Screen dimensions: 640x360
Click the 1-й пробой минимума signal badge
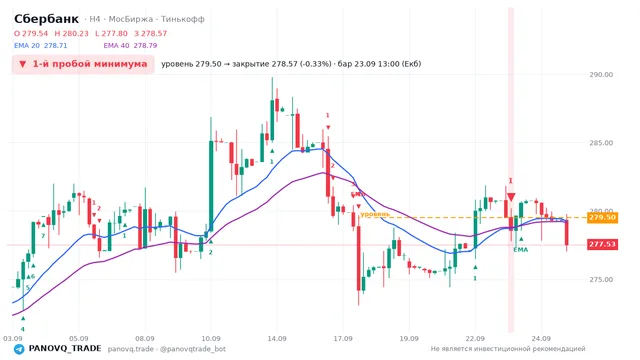(83, 64)
